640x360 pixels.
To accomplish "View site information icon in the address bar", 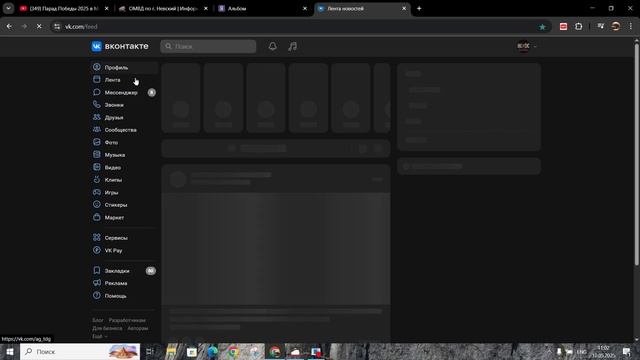I will pos(57,27).
